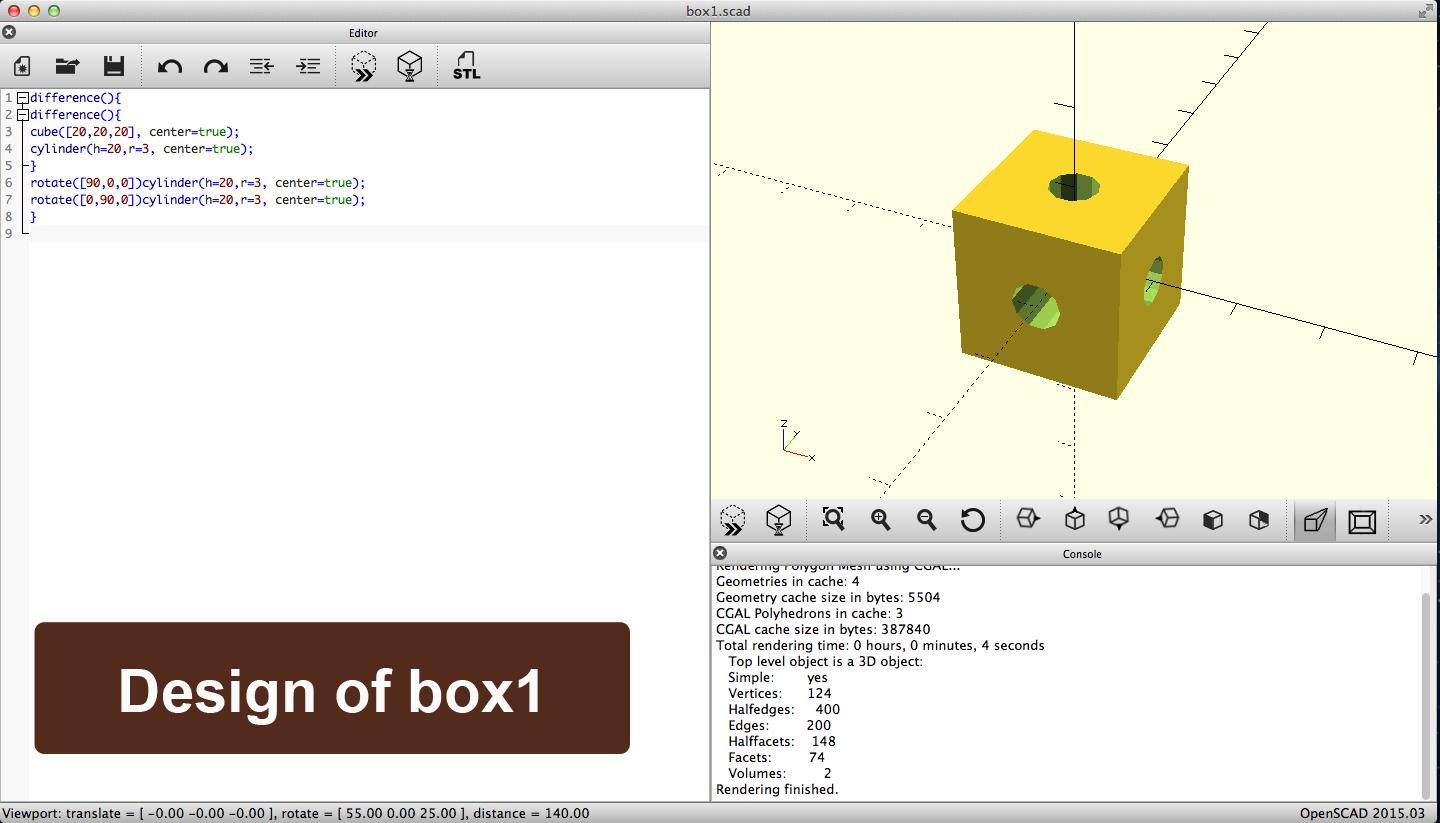
Task: Switch to the Top view
Action: 1074,520
